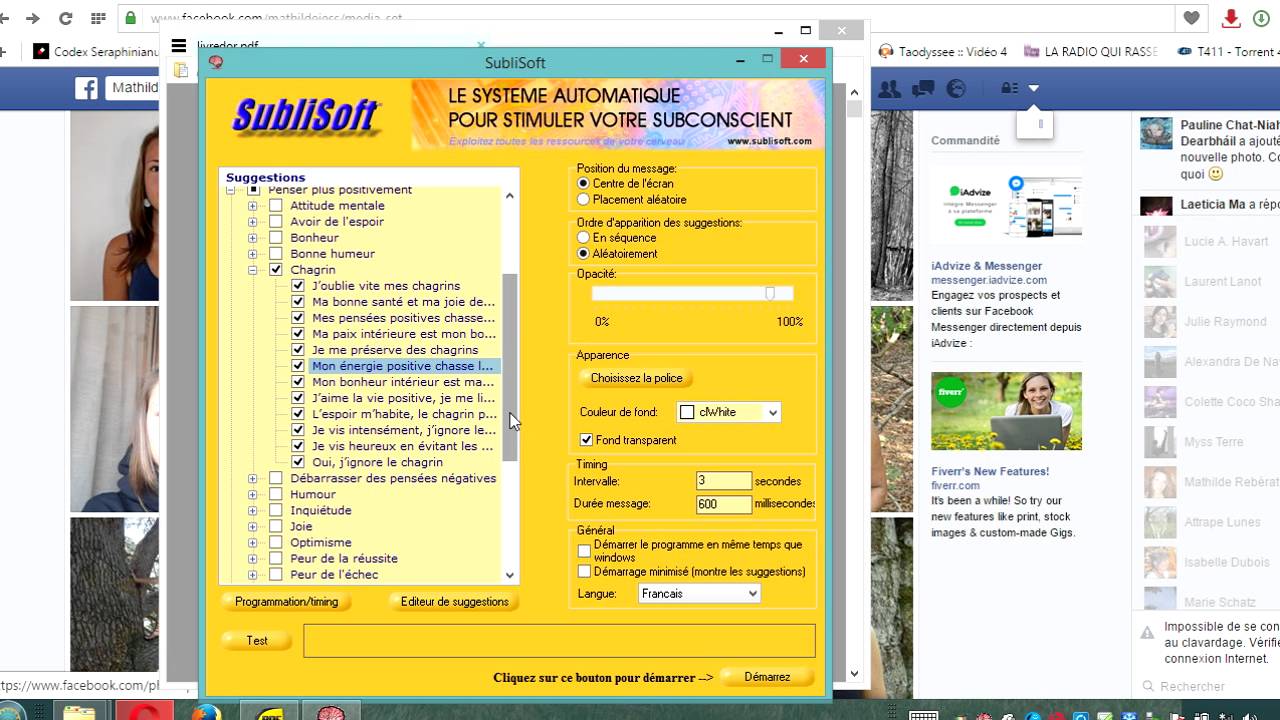The image size is (1280, 720).
Task: Open Editeur de suggestions
Action: [x=454, y=601]
